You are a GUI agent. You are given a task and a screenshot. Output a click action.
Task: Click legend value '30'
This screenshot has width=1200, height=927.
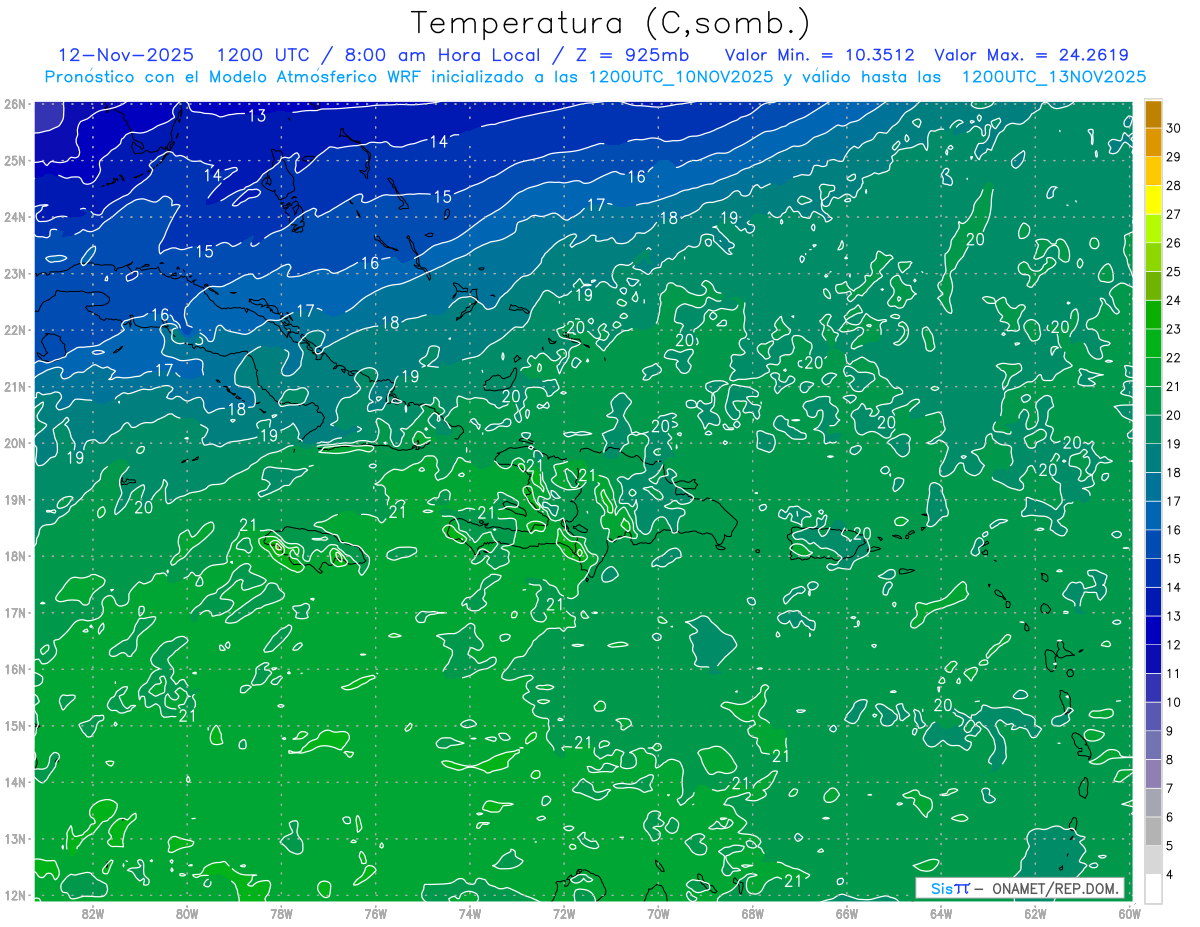tap(1173, 128)
